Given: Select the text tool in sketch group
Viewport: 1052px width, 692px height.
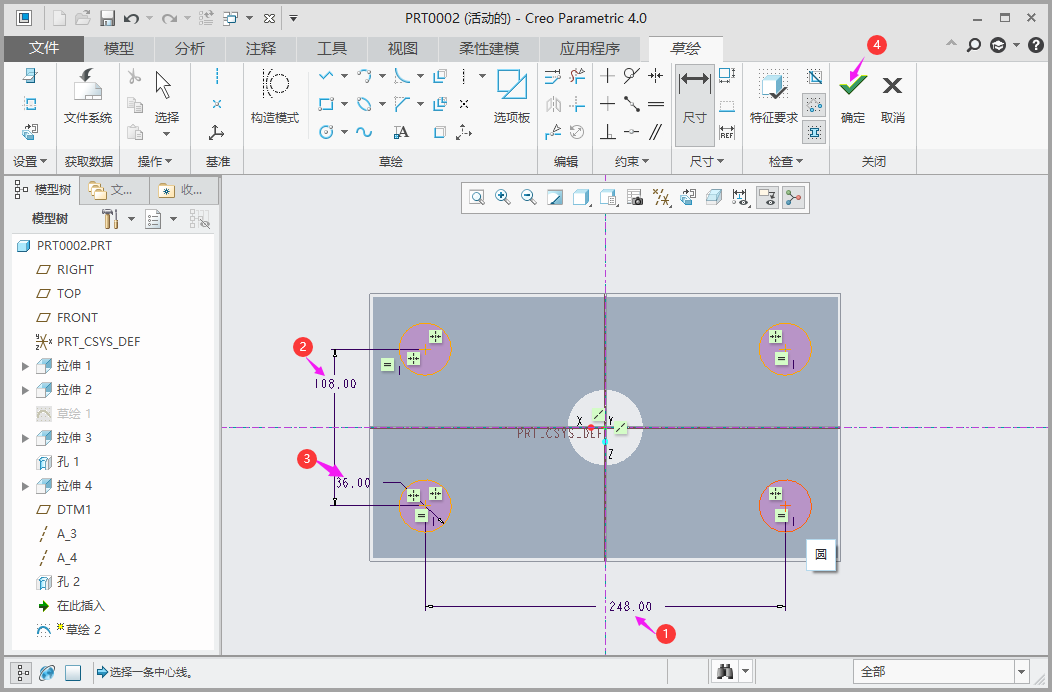Looking at the screenshot, I should coord(401,132).
